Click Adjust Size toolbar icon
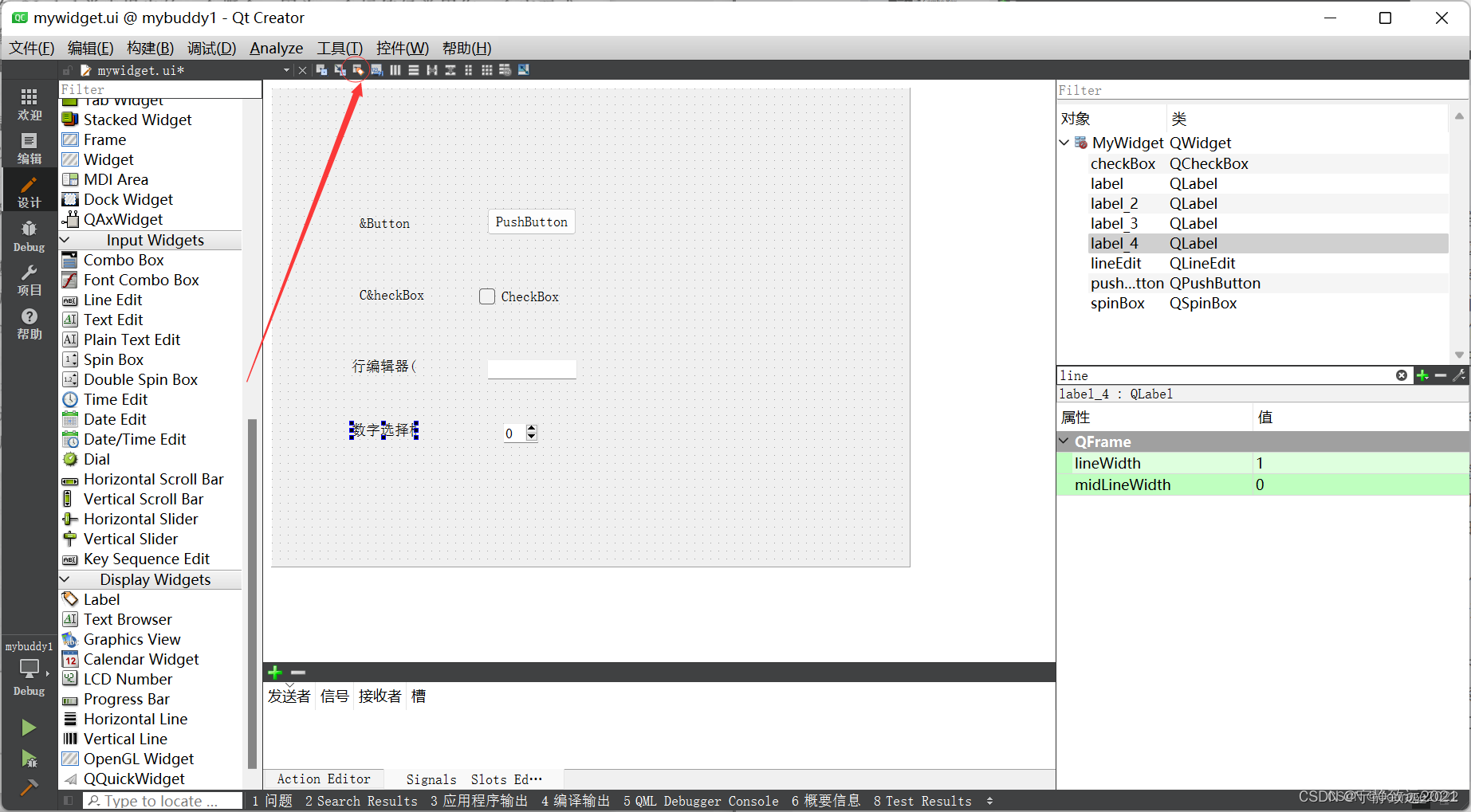Viewport: 1471px width, 812px height. 524,70
